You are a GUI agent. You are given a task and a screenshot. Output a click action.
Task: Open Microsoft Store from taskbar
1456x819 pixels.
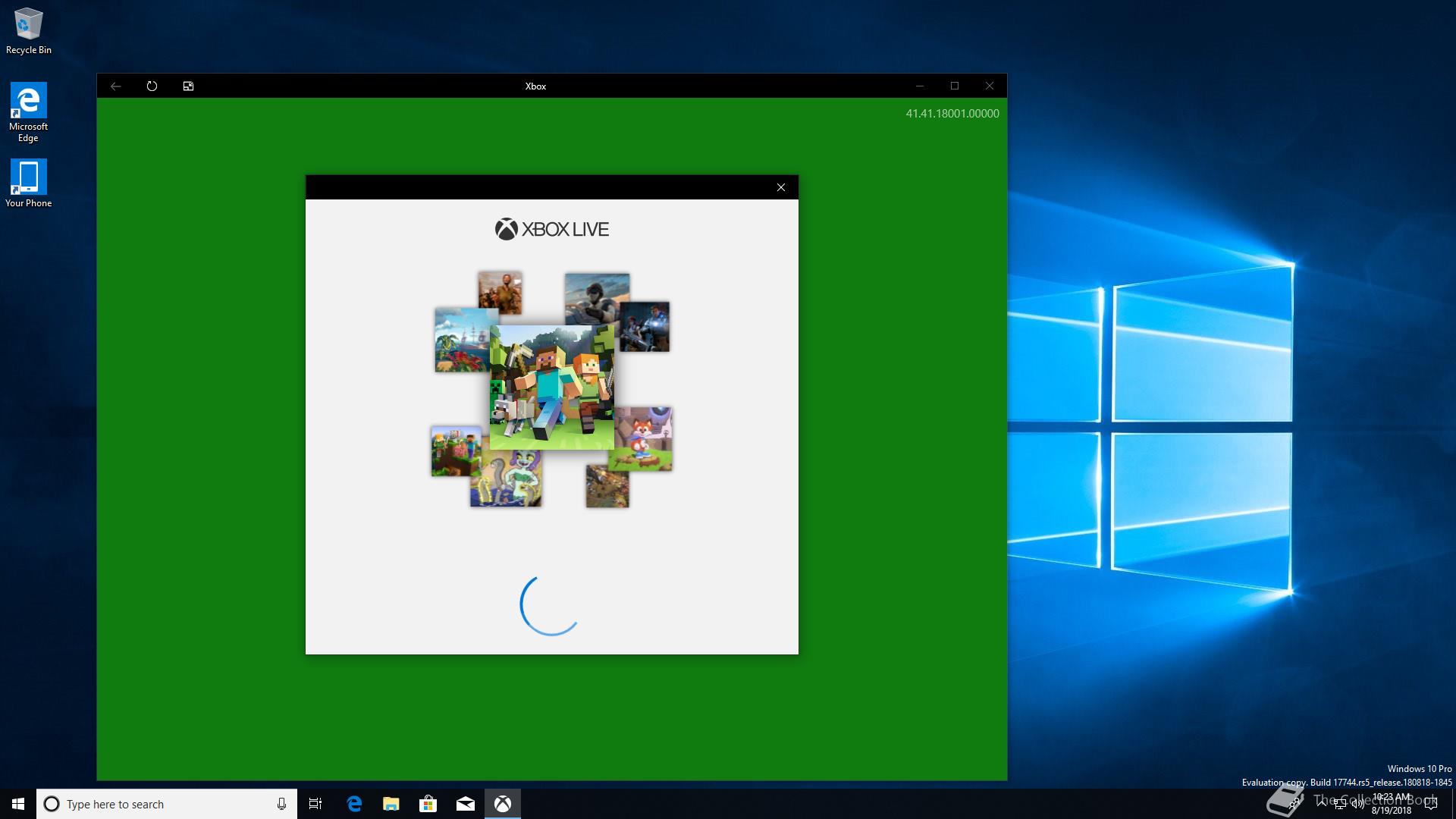428,804
